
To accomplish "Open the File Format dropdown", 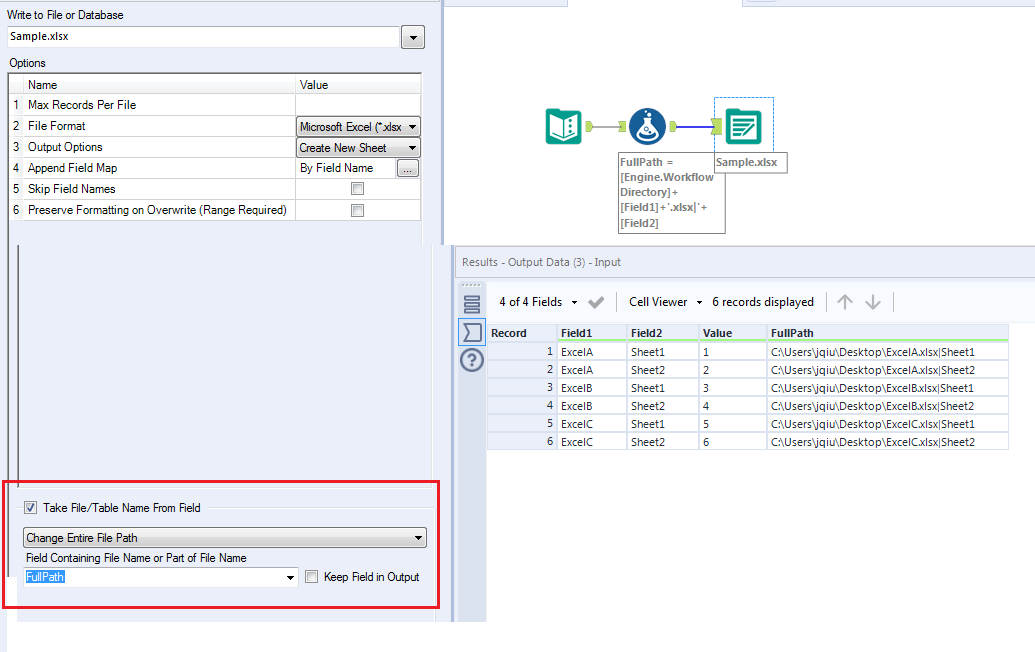I will click(414, 126).
